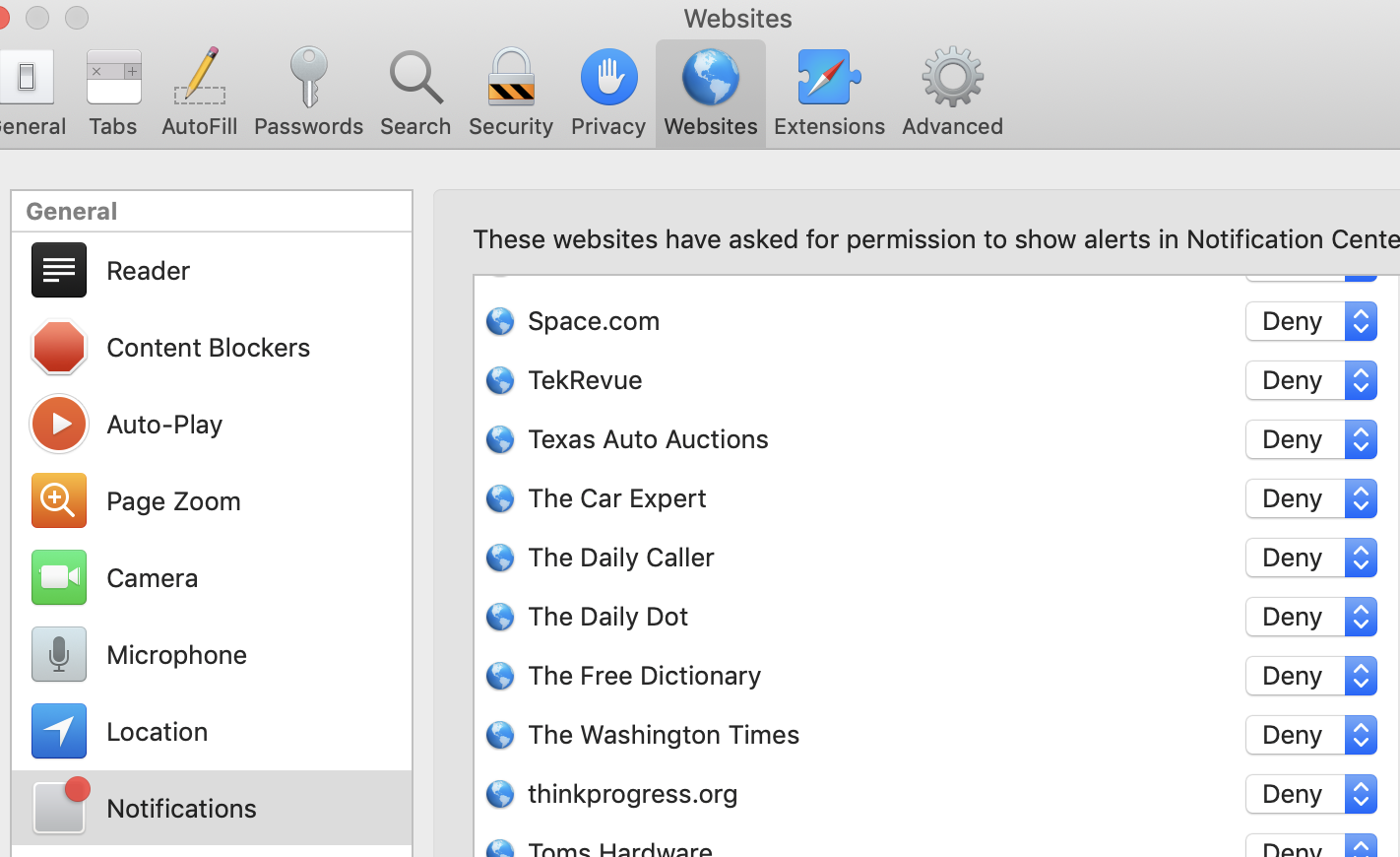Screen dimensions: 1400x857
Task: Select The Daily Dot website row
Action: 936,617
